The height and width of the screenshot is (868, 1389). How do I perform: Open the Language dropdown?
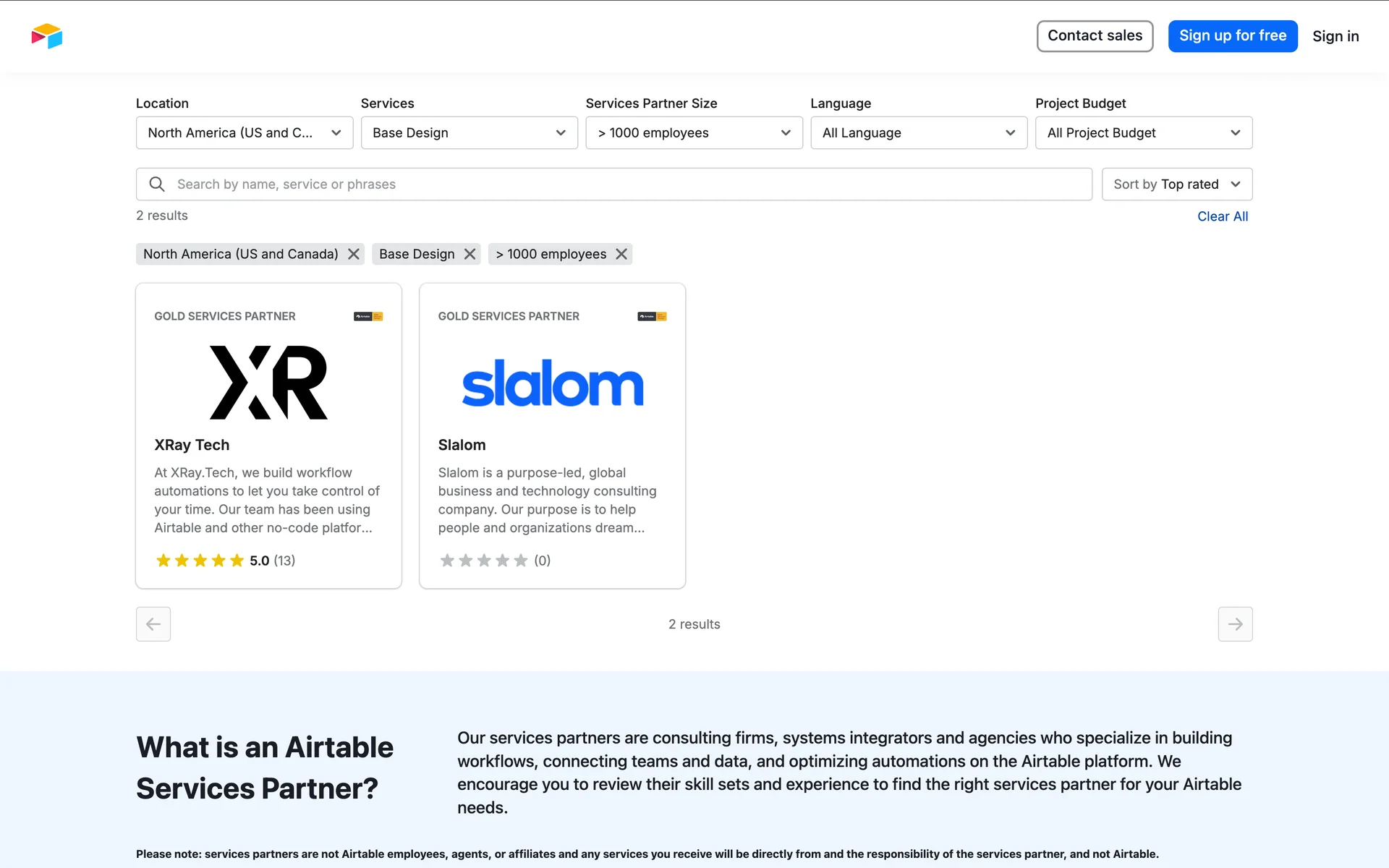point(919,133)
